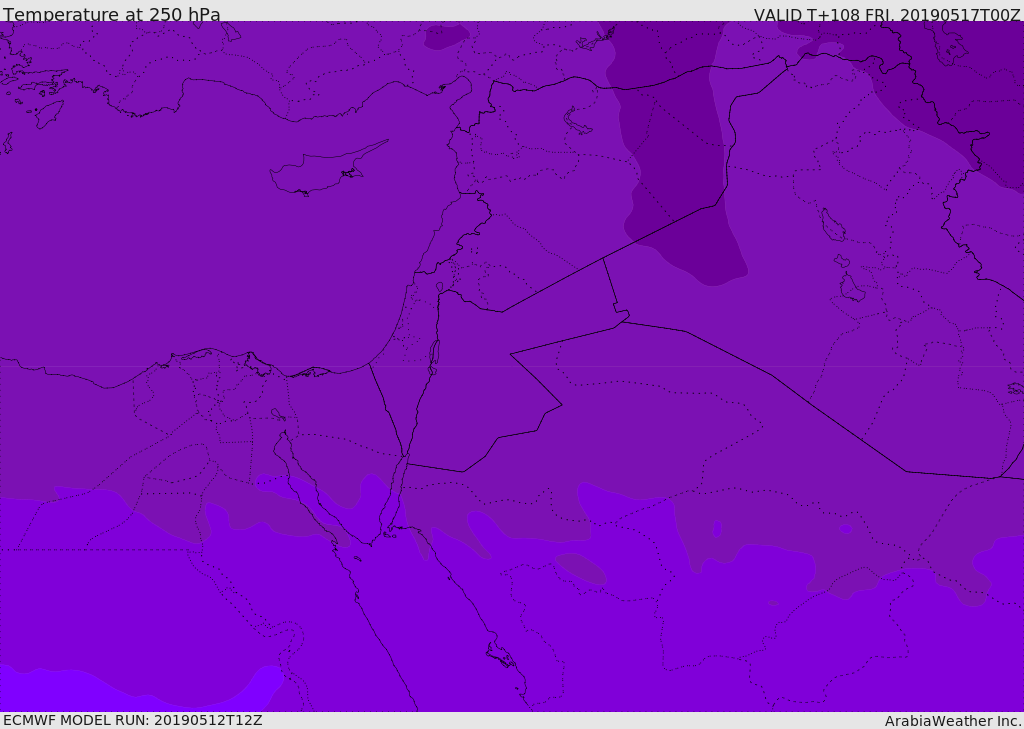Click the medium-purple oval patch in Saudi Arabia

point(581,568)
